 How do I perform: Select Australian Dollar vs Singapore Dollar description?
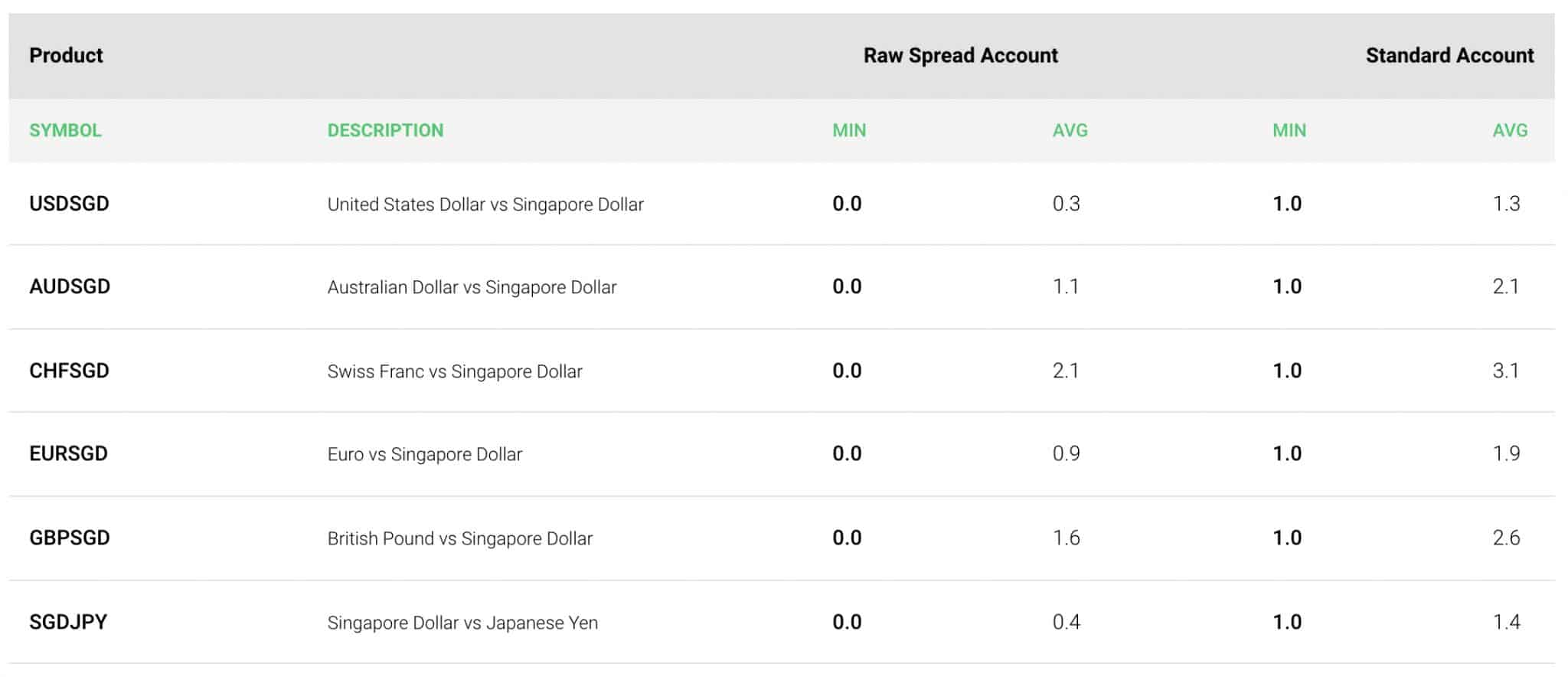[x=472, y=287]
